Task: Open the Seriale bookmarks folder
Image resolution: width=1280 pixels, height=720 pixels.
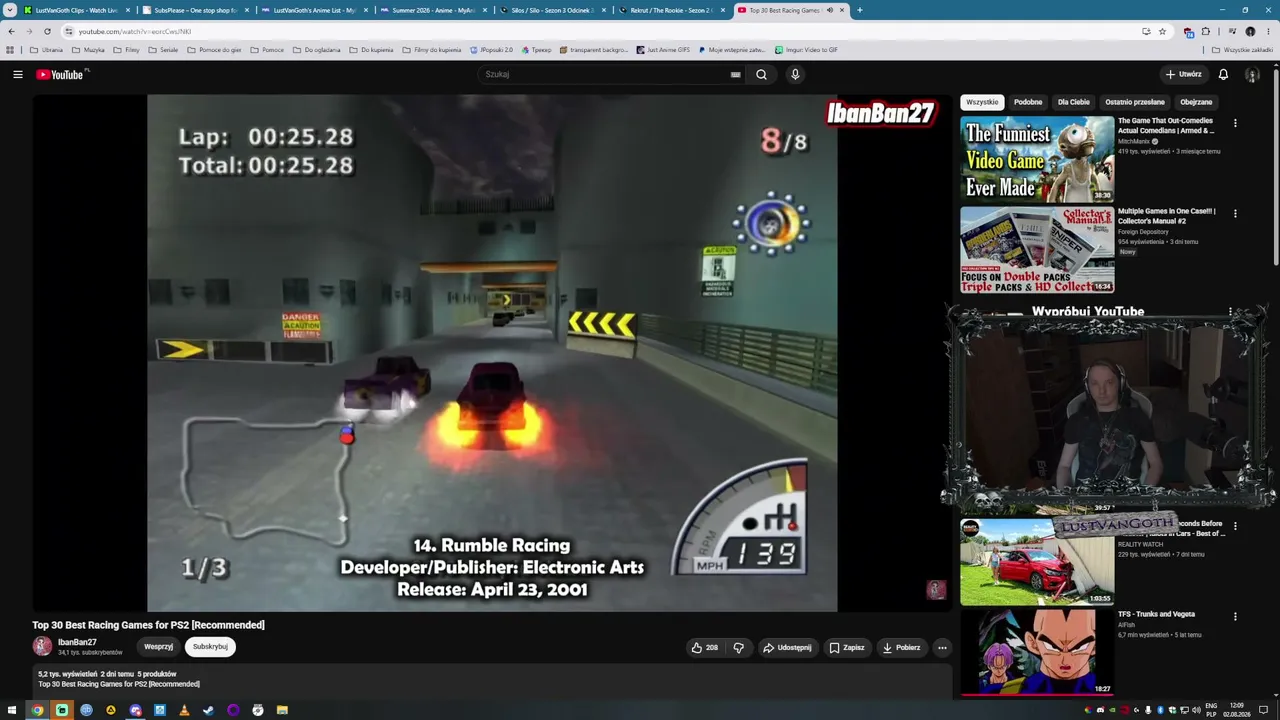Action: [x=163, y=49]
